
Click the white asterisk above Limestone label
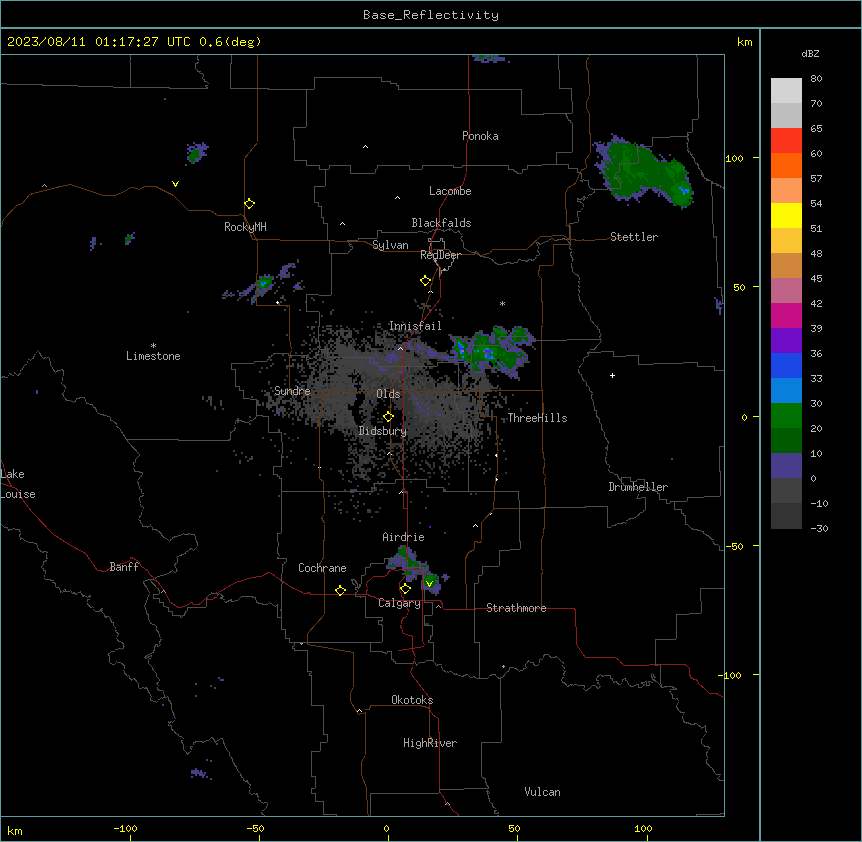pyautogui.click(x=153, y=346)
